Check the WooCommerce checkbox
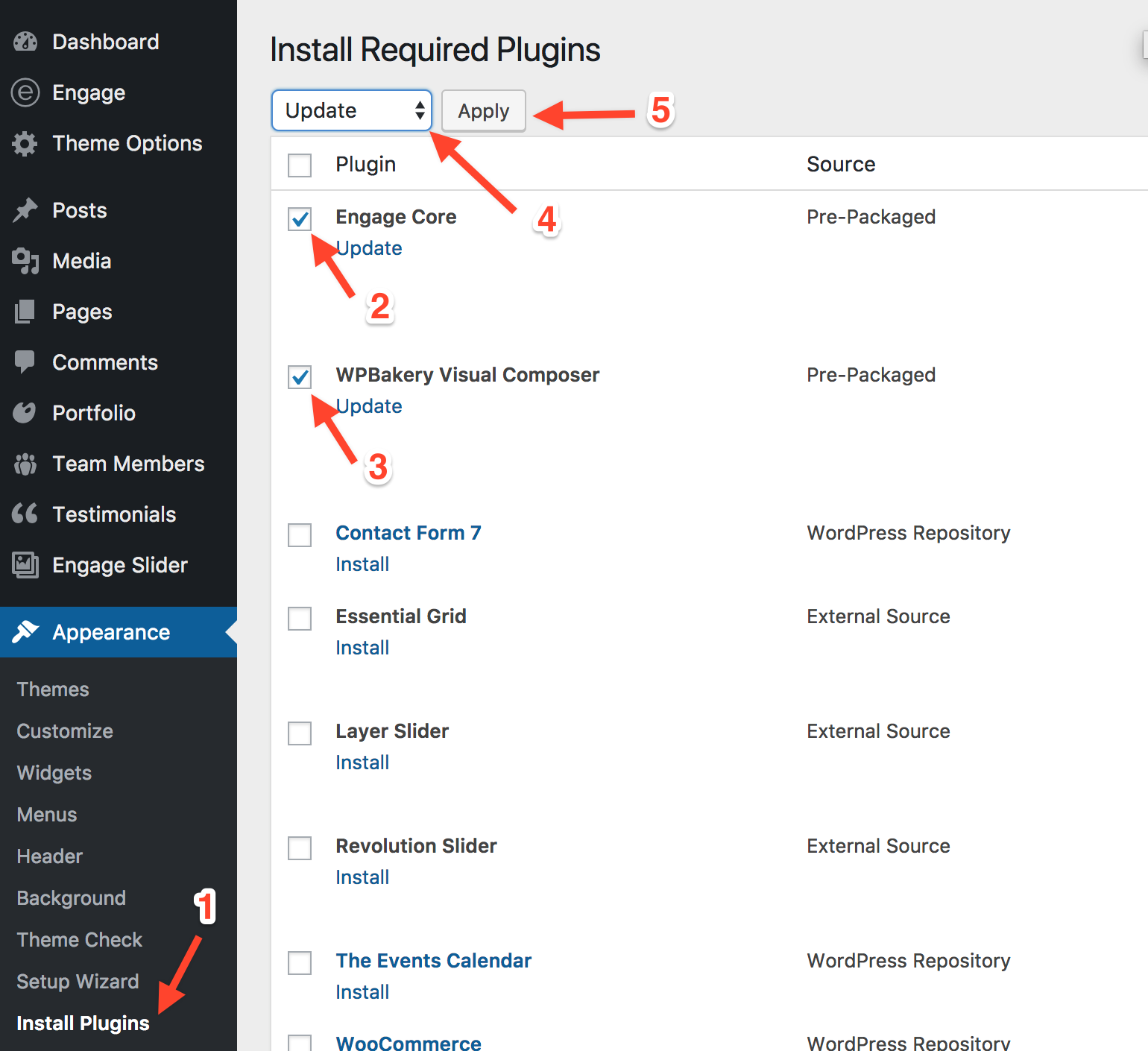Screen dimensions: 1148x1051 coord(300,1043)
